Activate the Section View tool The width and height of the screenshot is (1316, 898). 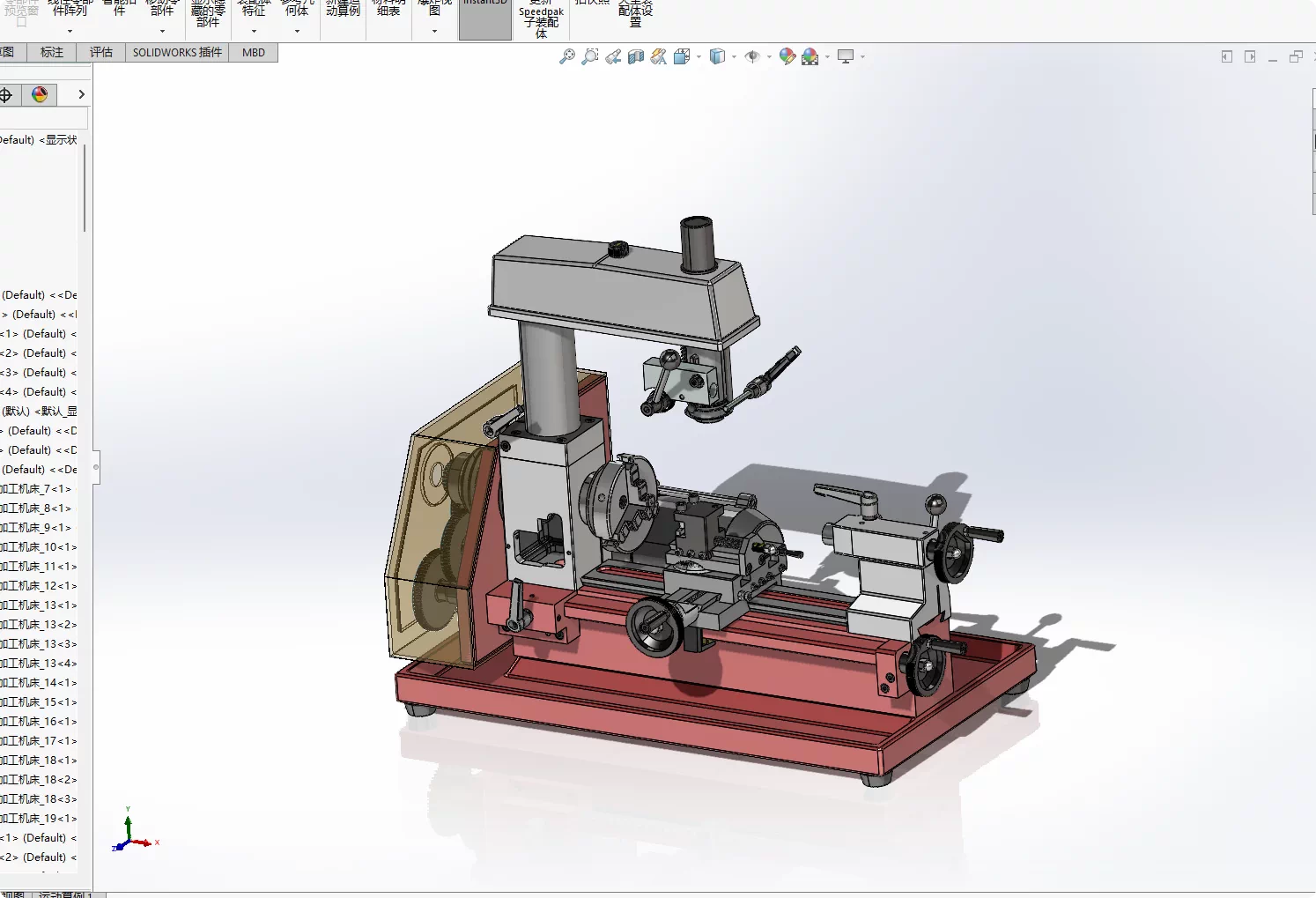pyautogui.click(x=636, y=56)
